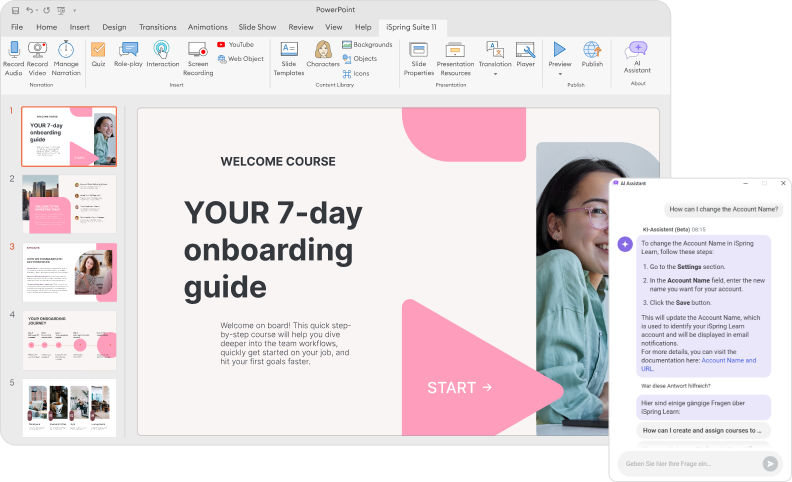792x482 pixels.
Task: Expand the Preview dropdown arrow
Action: pyautogui.click(x=560, y=74)
